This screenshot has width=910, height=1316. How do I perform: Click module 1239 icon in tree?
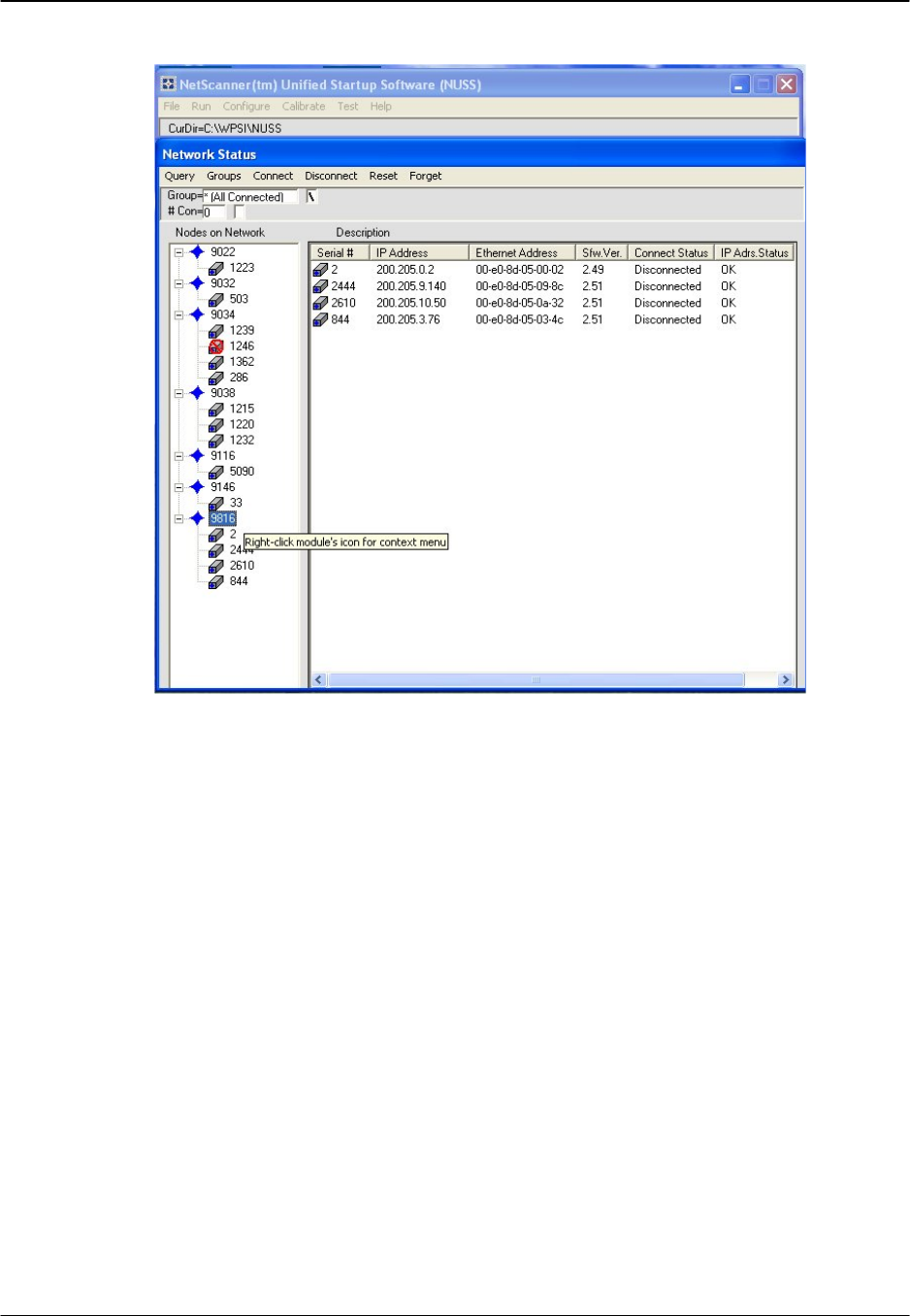pos(216,331)
